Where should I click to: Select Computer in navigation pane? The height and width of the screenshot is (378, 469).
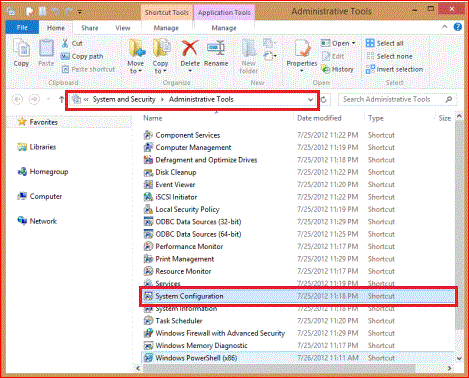point(46,196)
